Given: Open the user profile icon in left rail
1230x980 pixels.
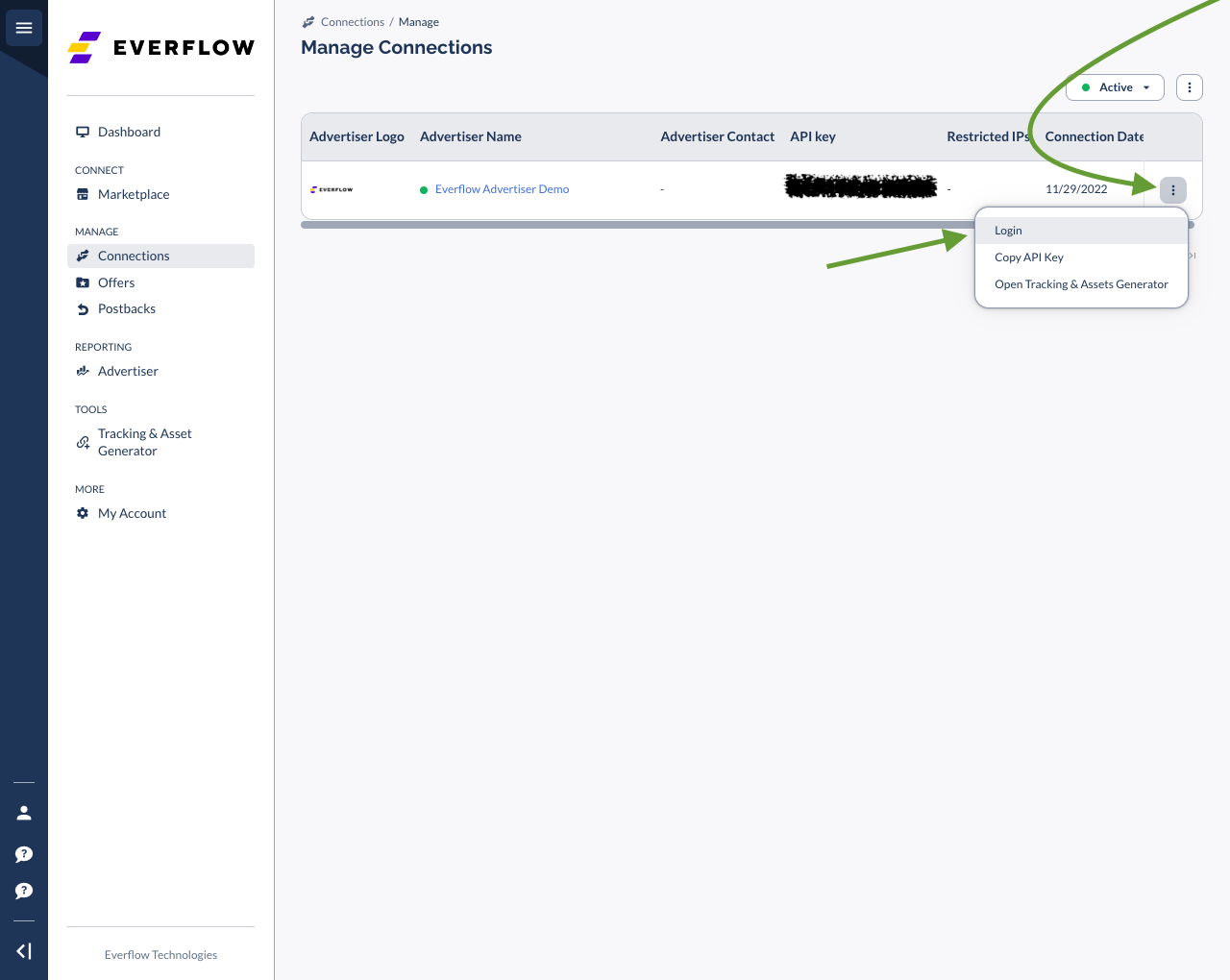Looking at the screenshot, I should point(24,813).
